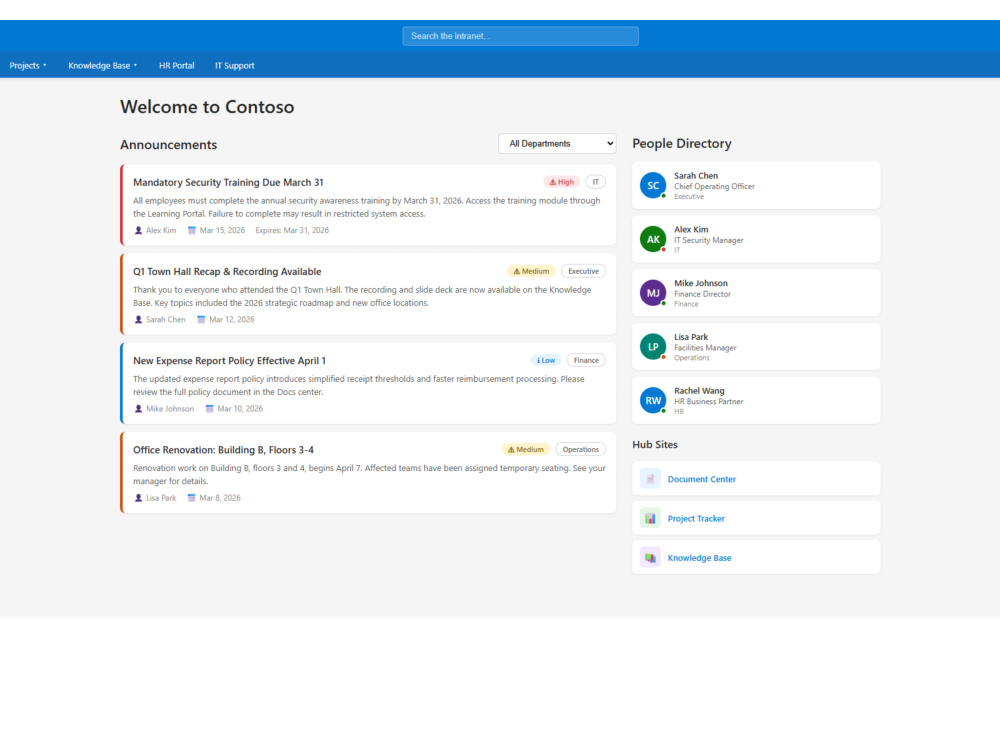
Task: Open the All Departments filter dropdown
Action: tap(557, 143)
